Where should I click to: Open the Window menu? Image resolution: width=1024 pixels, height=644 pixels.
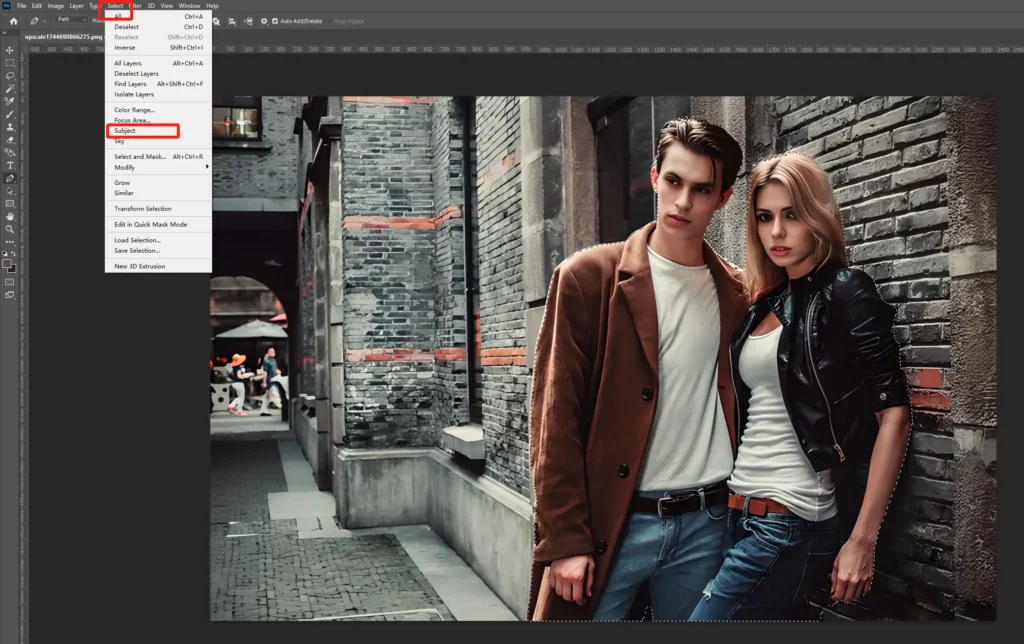pyautogui.click(x=189, y=6)
